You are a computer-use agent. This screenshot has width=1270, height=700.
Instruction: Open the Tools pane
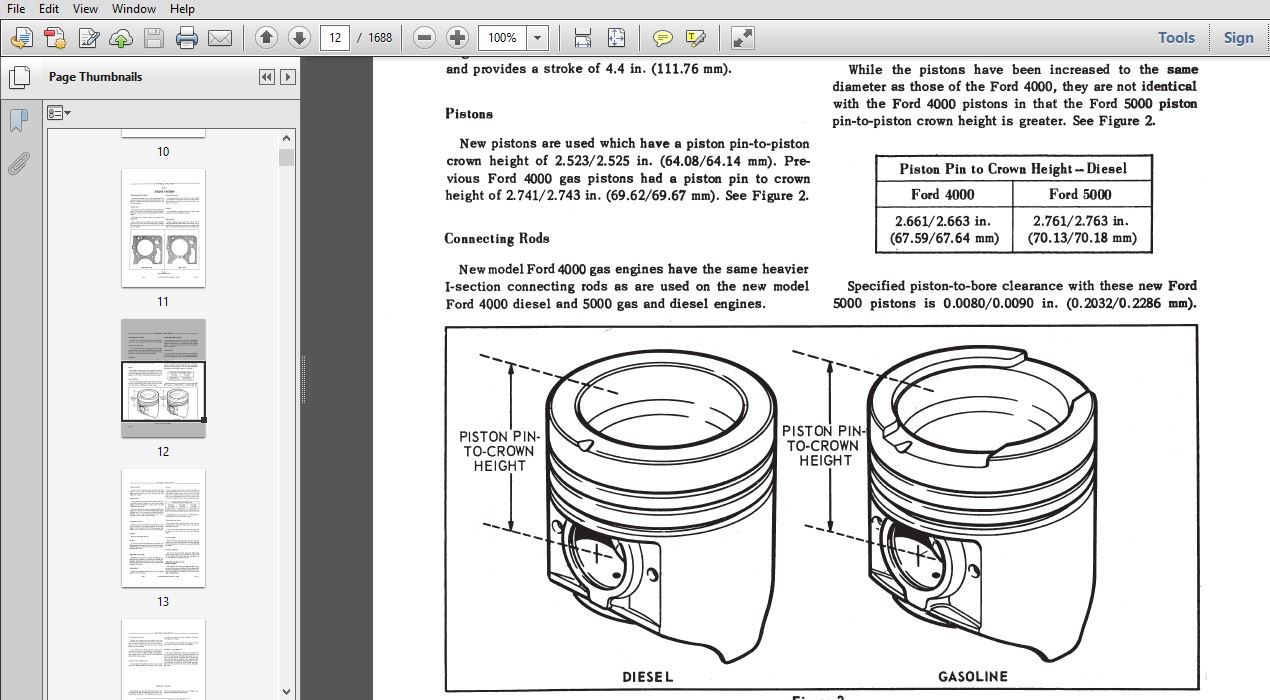[x=1176, y=38]
